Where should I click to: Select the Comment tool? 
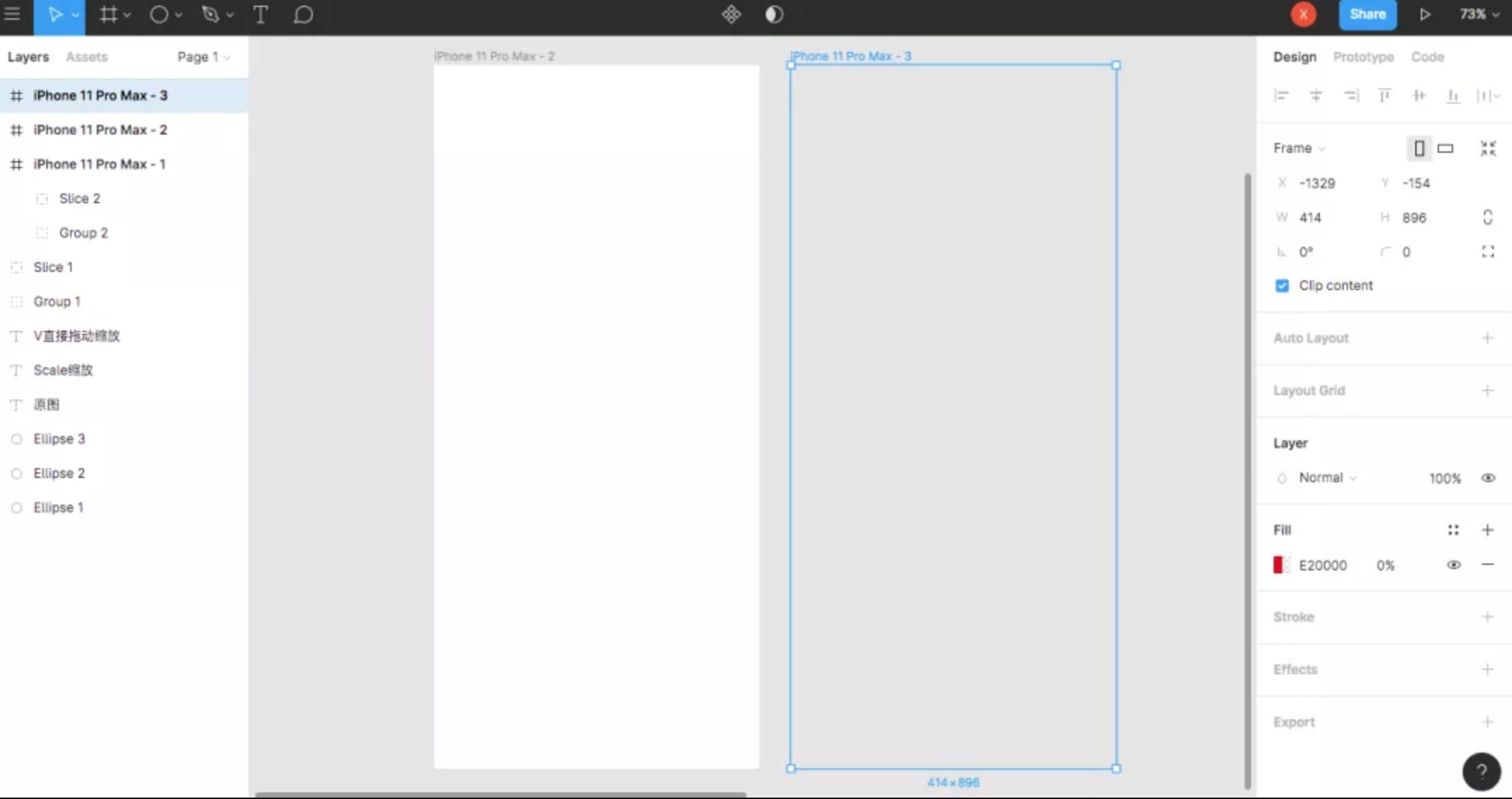click(x=303, y=15)
